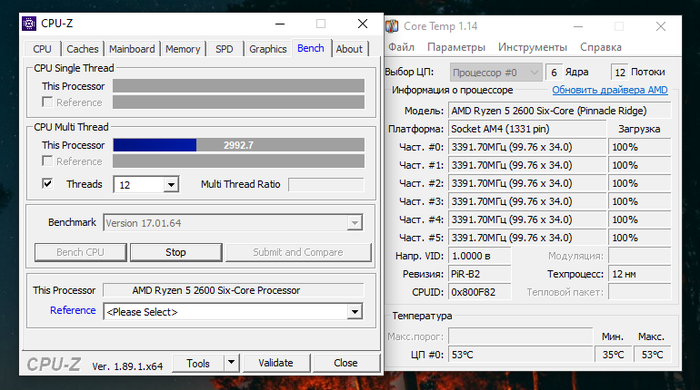Viewport: 700px width, 390px height.
Task: Open the Tools dropdown arrow button
Action: coord(231,363)
